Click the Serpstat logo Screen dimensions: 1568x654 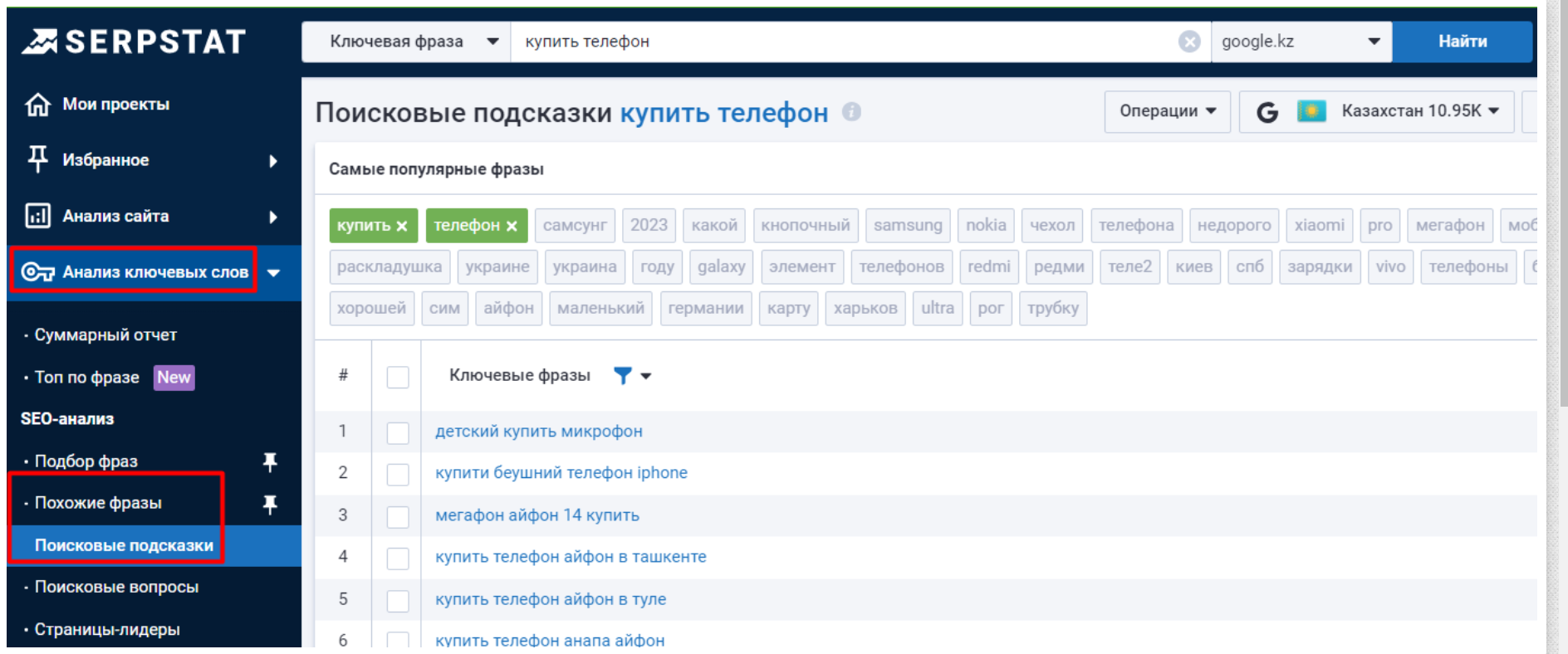point(134,41)
